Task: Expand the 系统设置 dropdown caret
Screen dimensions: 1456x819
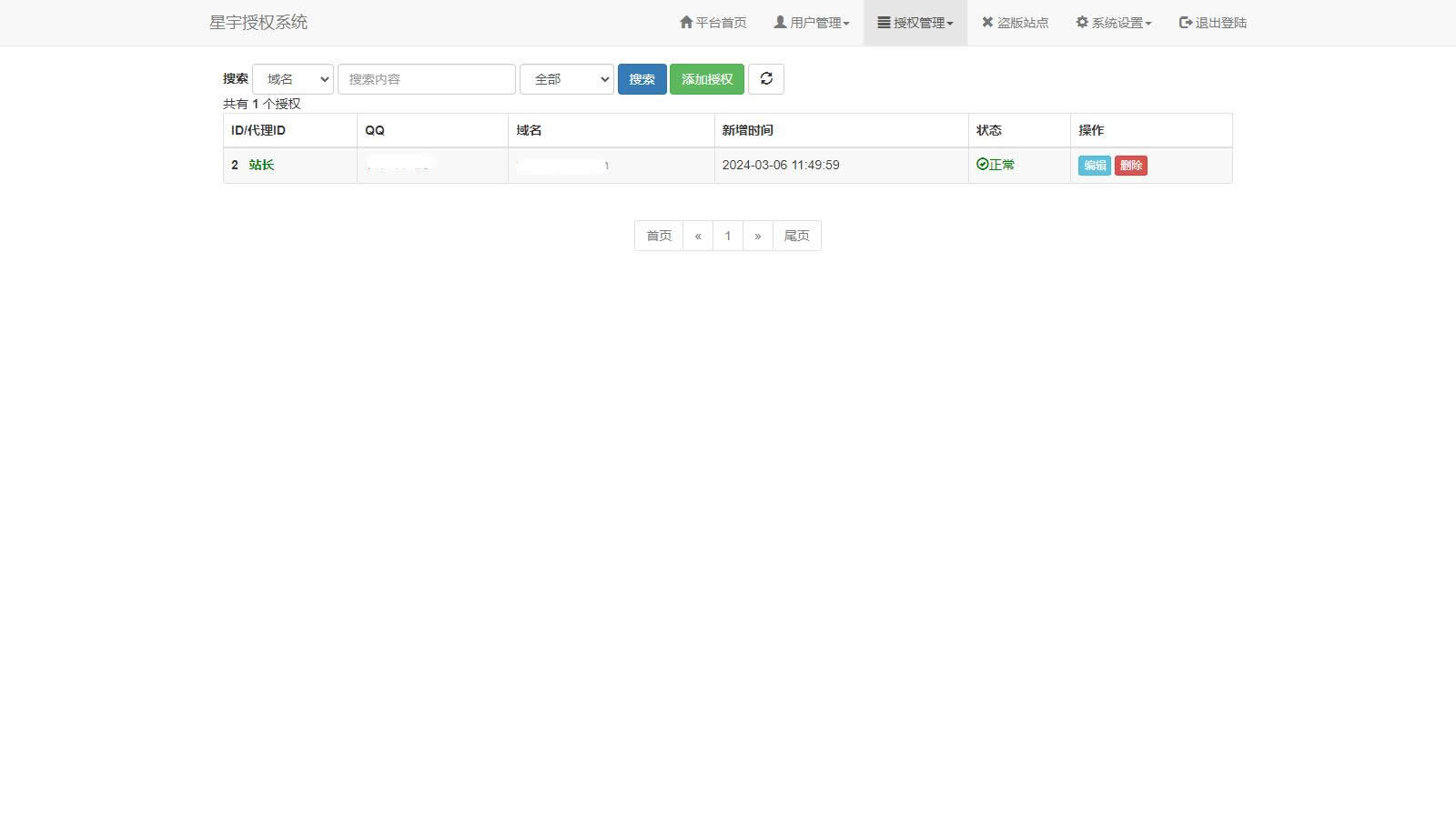Action: coord(1148,25)
